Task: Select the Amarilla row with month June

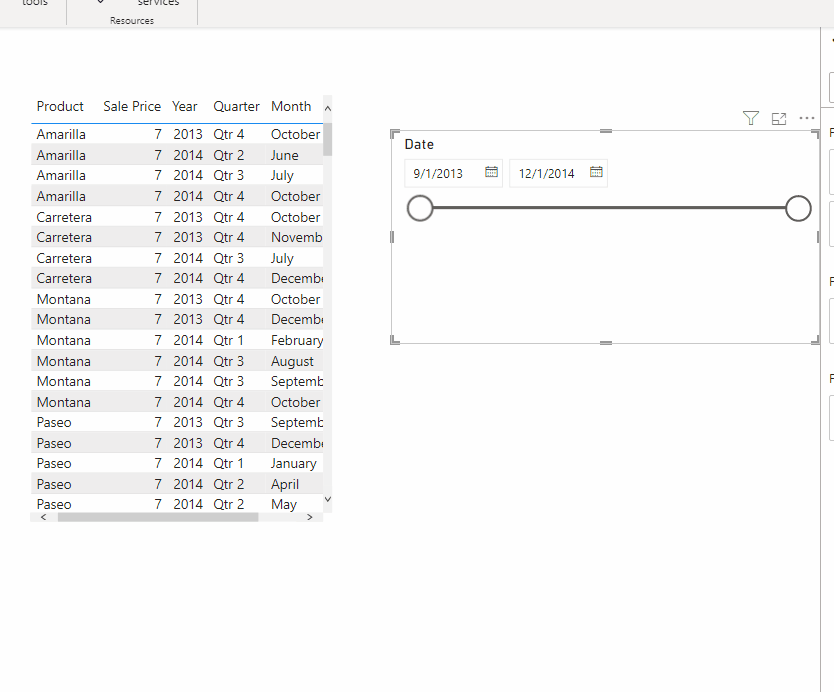Action: [177, 155]
